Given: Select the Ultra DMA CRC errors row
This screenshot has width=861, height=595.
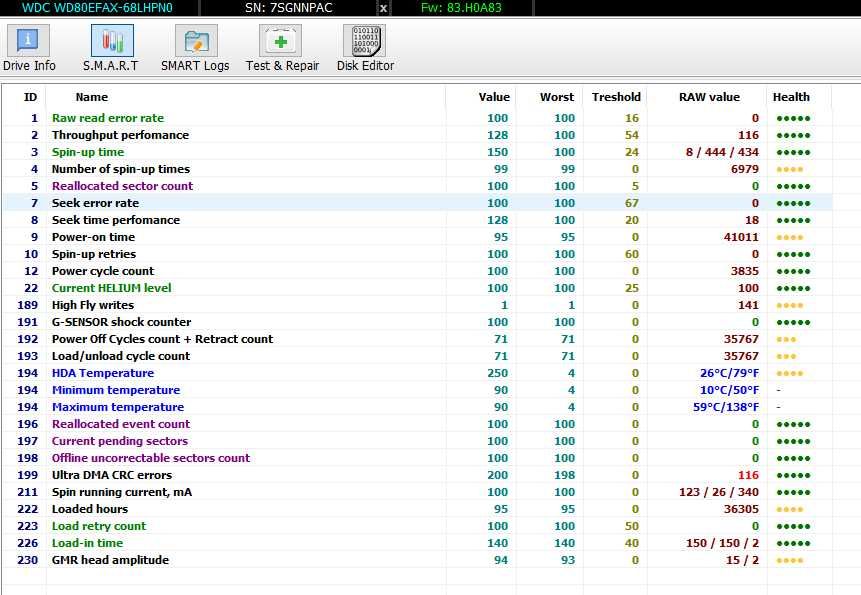Looking at the screenshot, I should coord(417,475).
